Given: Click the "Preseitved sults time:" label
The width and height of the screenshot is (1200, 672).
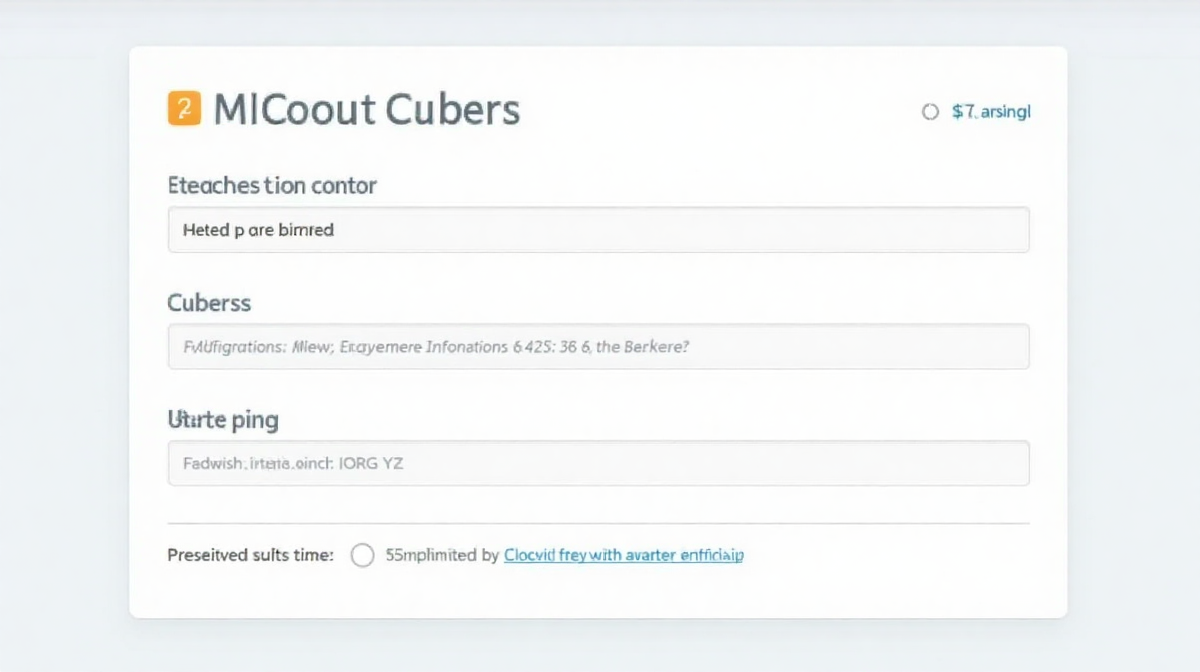Looking at the screenshot, I should point(250,555).
